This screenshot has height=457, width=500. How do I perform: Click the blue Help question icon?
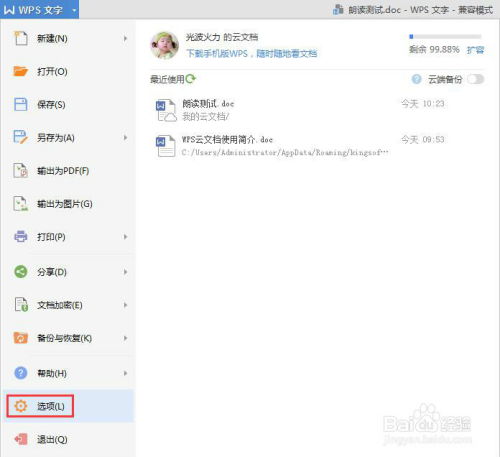point(21,373)
